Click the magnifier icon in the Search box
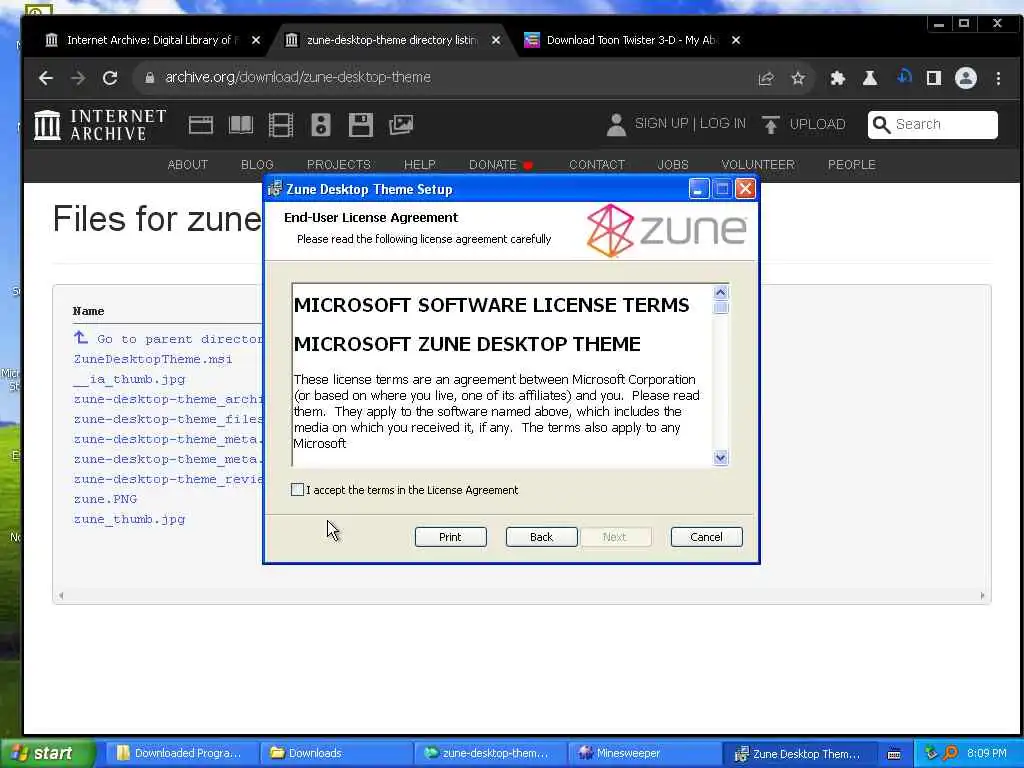 [881, 125]
